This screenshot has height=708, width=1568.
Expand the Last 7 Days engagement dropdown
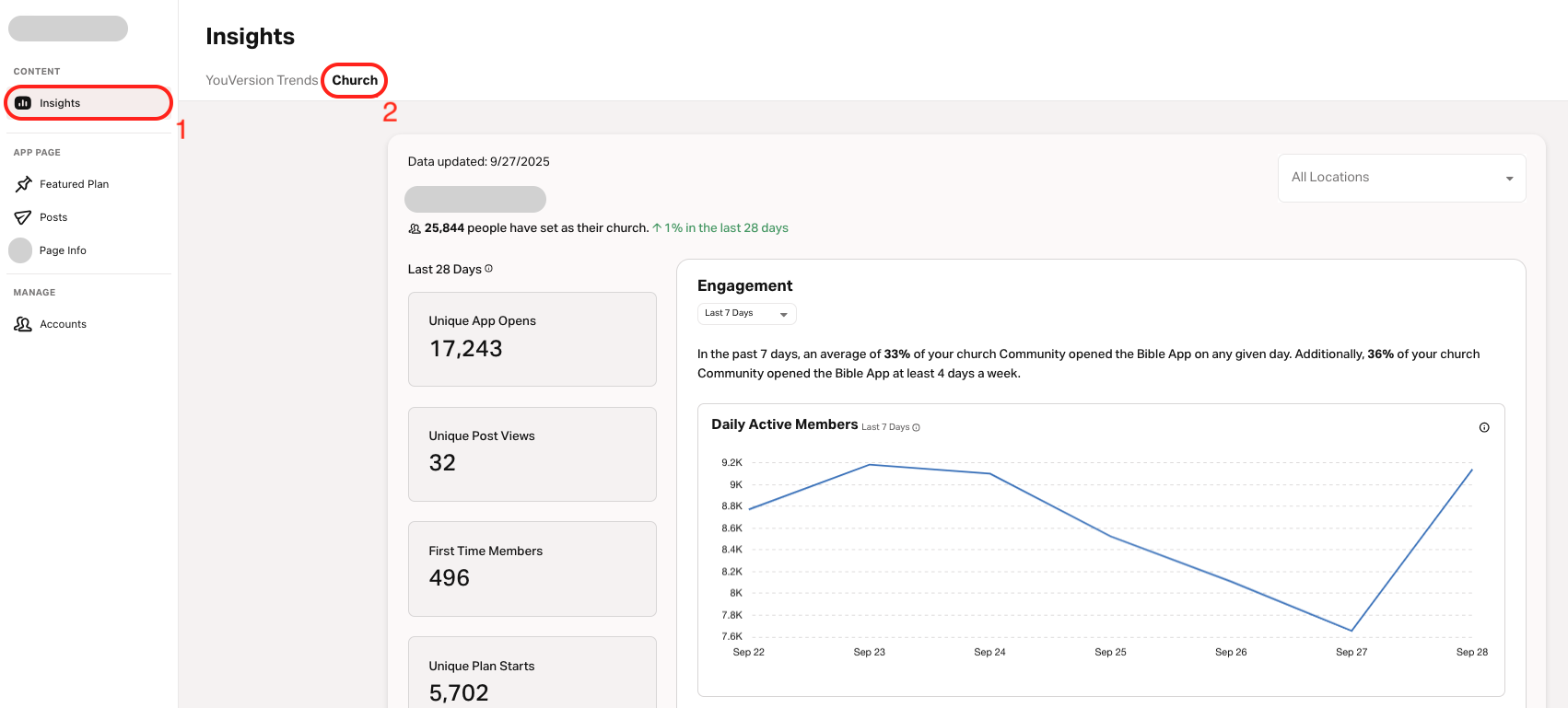pyautogui.click(x=746, y=314)
